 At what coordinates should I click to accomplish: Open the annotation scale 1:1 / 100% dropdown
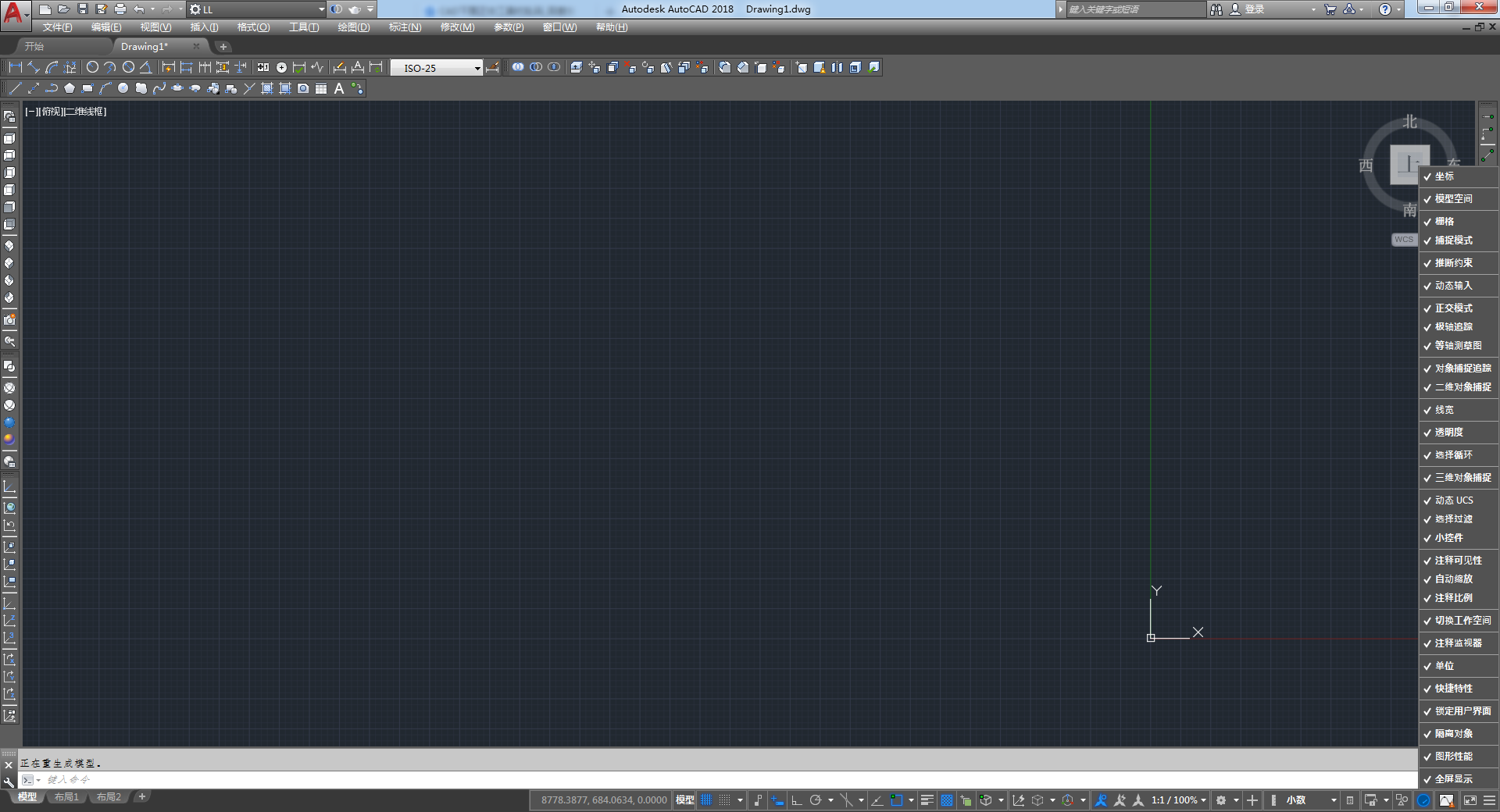click(1179, 800)
